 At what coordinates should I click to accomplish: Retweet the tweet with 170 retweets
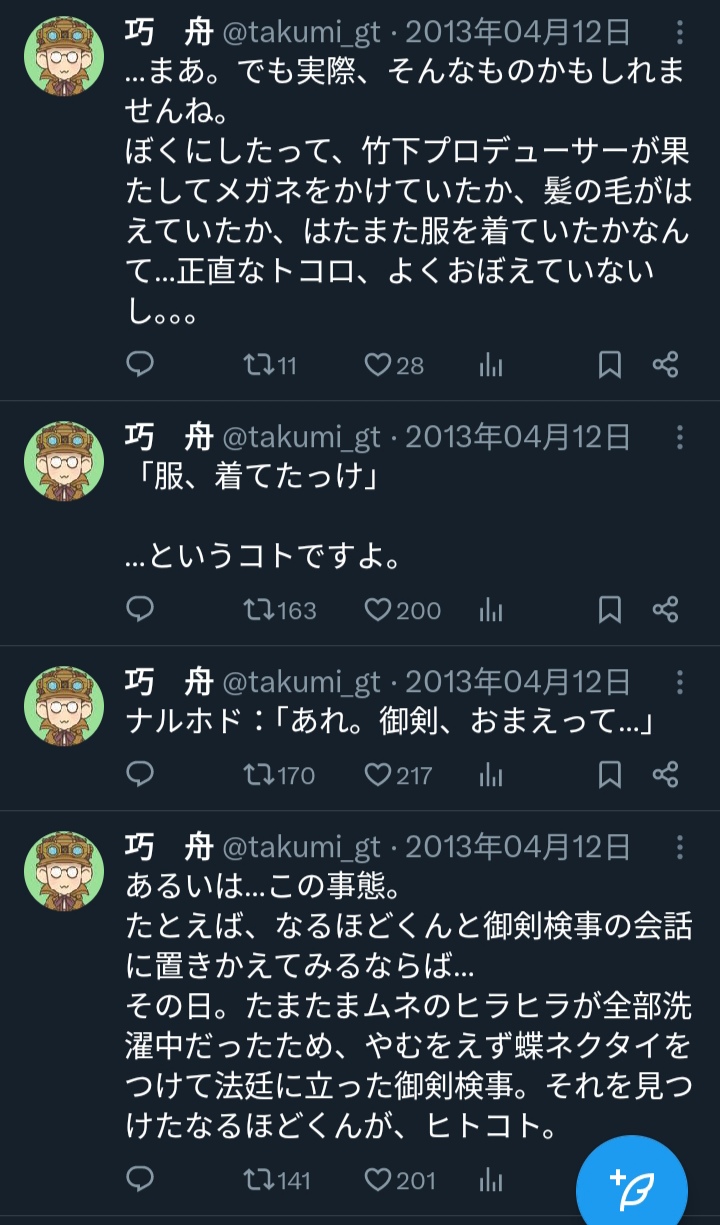tap(258, 774)
